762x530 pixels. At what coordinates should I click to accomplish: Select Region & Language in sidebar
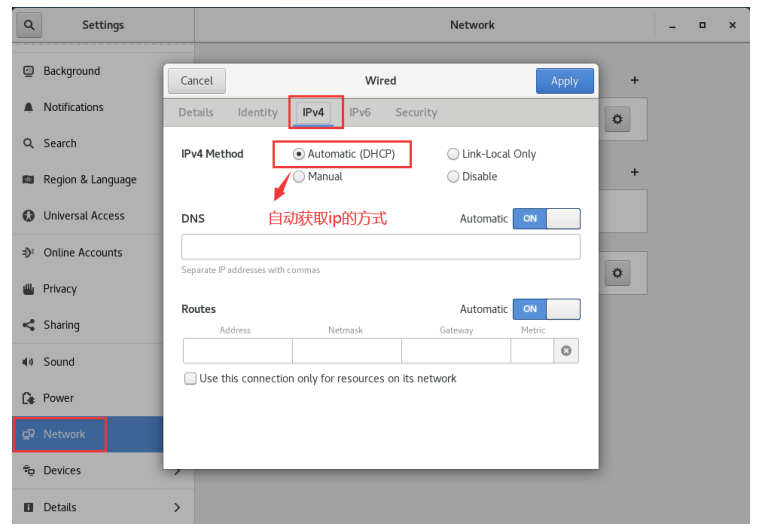click(x=89, y=180)
